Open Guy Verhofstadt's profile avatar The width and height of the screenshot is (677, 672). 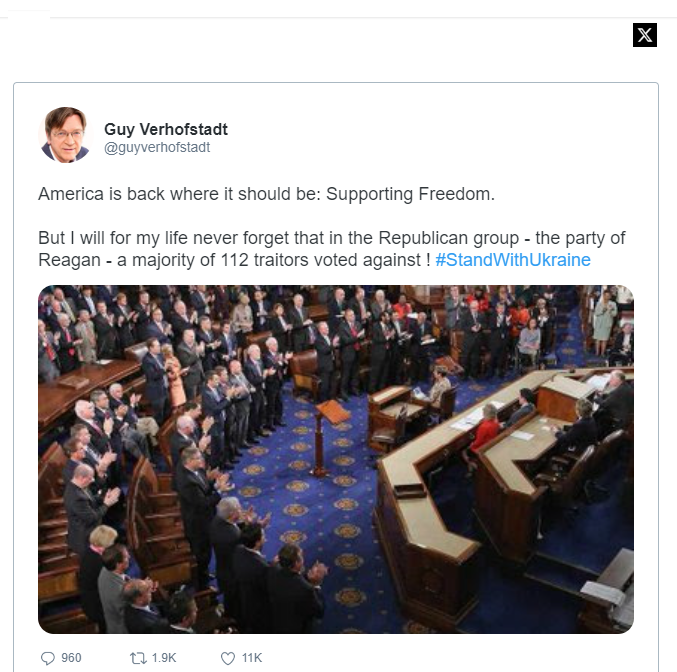tap(65, 135)
